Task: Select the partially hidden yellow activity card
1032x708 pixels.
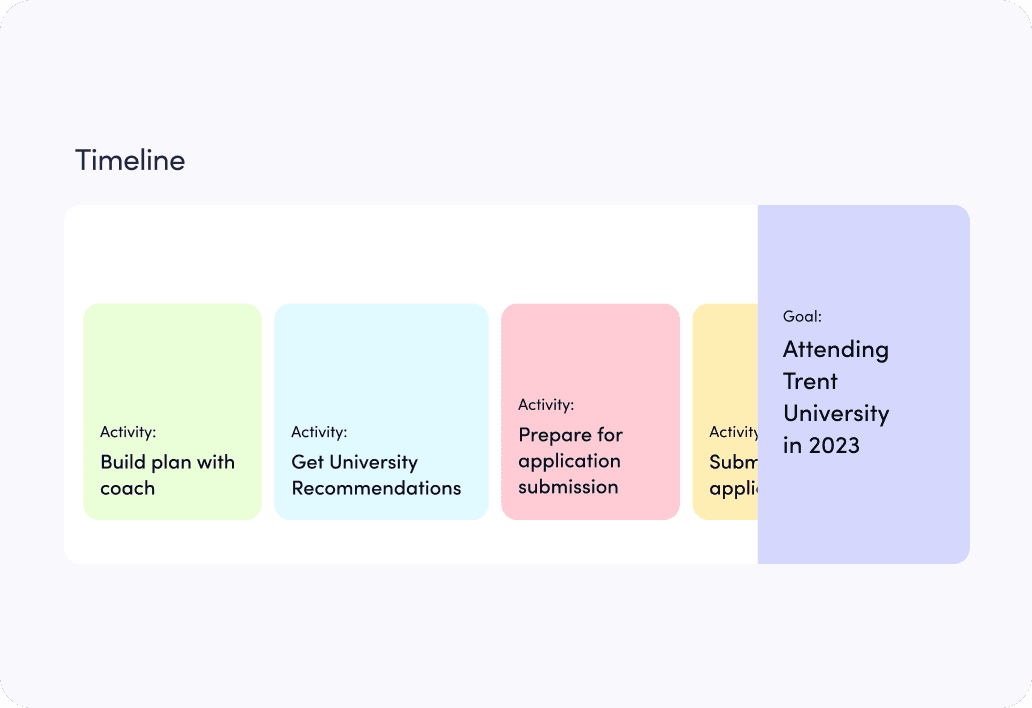Action: [725, 412]
